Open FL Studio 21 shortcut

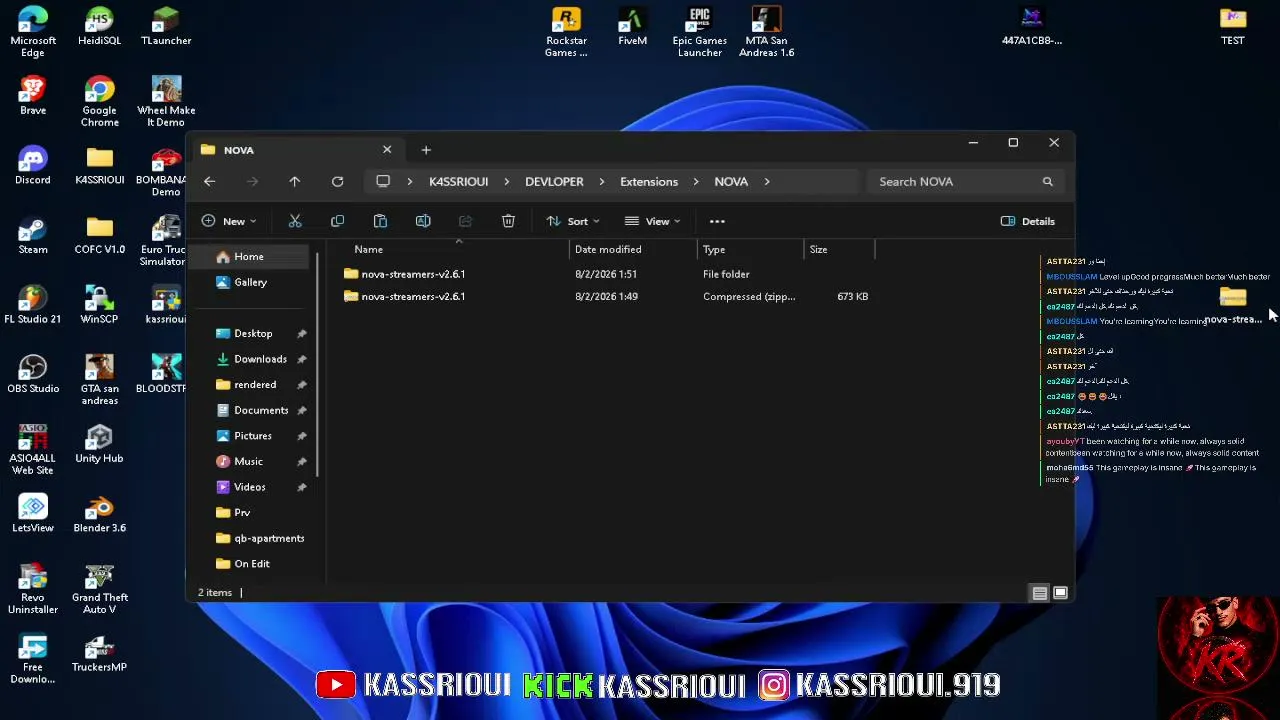coord(33,306)
